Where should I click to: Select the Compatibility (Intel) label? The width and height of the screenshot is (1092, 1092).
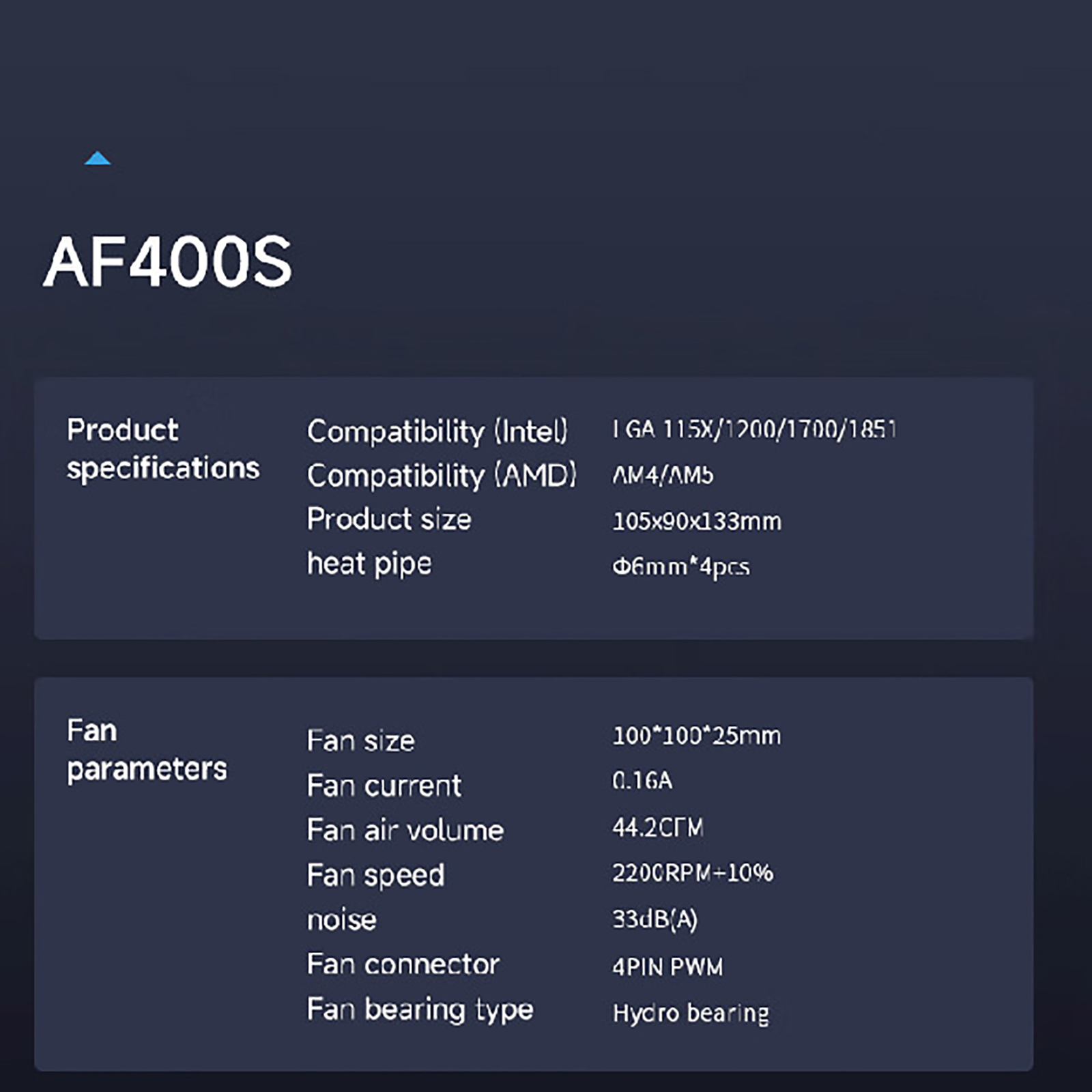tap(437, 431)
